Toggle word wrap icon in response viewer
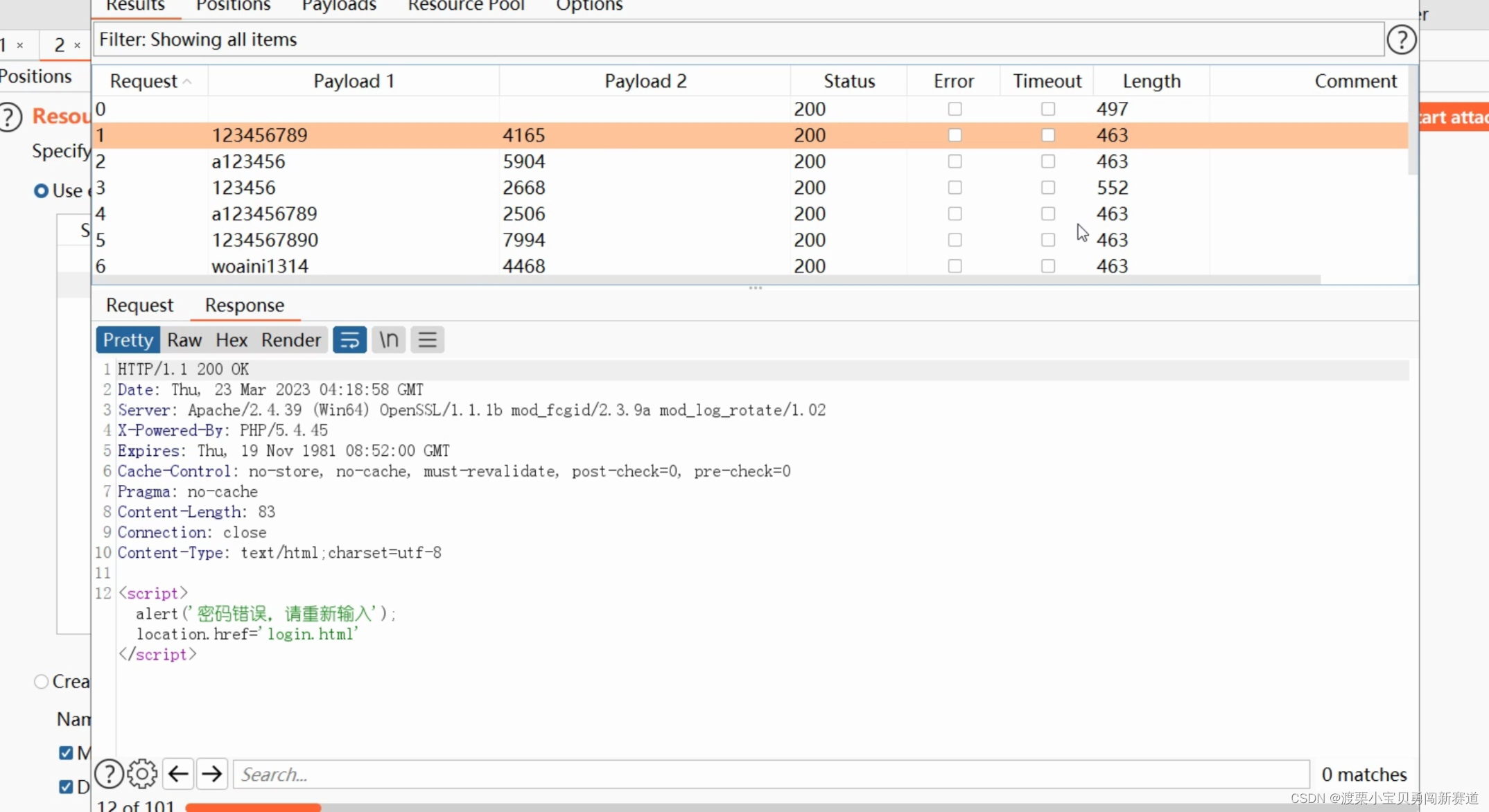 pos(349,340)
